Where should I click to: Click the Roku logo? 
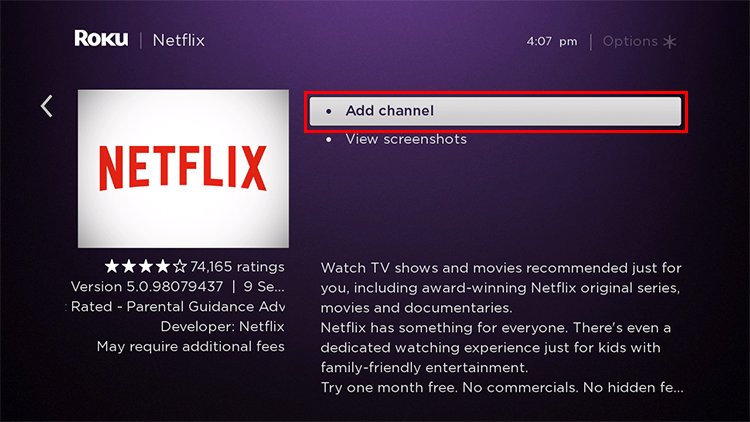pyautogui.click(x=101, y=39)
